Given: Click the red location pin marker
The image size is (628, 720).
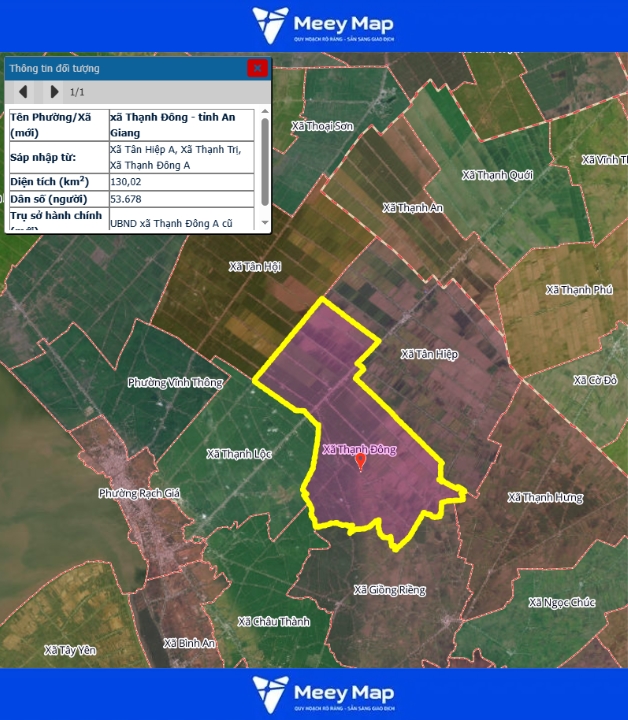Looking at the screenshot, I should pyautogui.click(x=361, y=462).
